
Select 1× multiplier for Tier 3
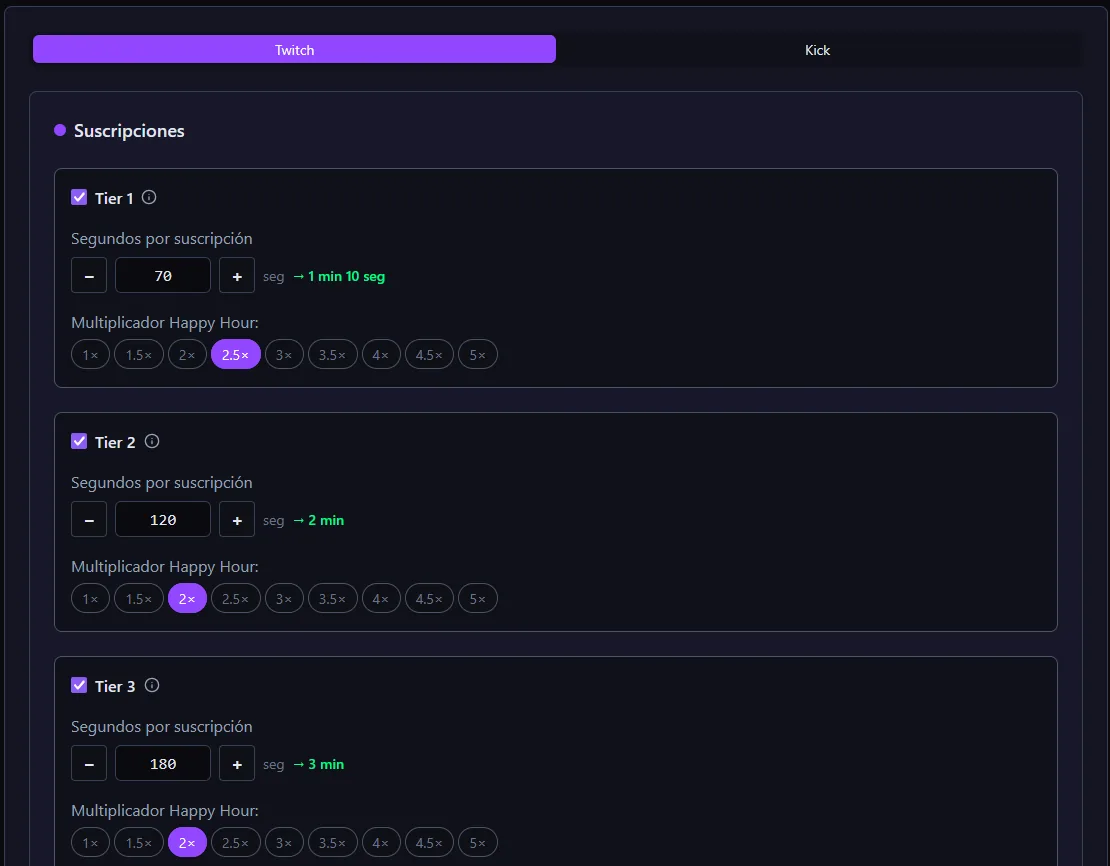pyautogui.click(x=91, y=843)
